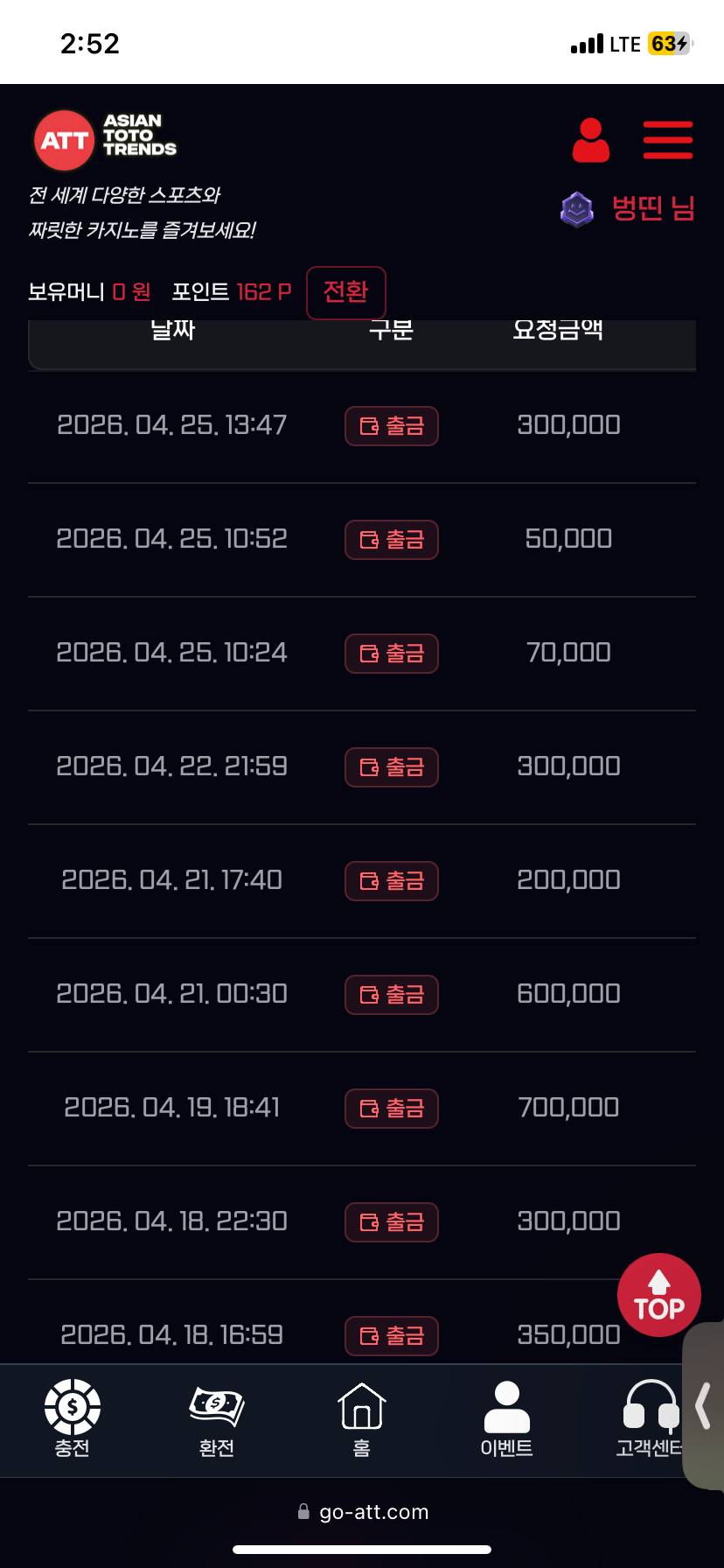Screen dimensions: 724x1568
Task: Open 충전 from the bottom bar
Action: tap(73, 1417)
